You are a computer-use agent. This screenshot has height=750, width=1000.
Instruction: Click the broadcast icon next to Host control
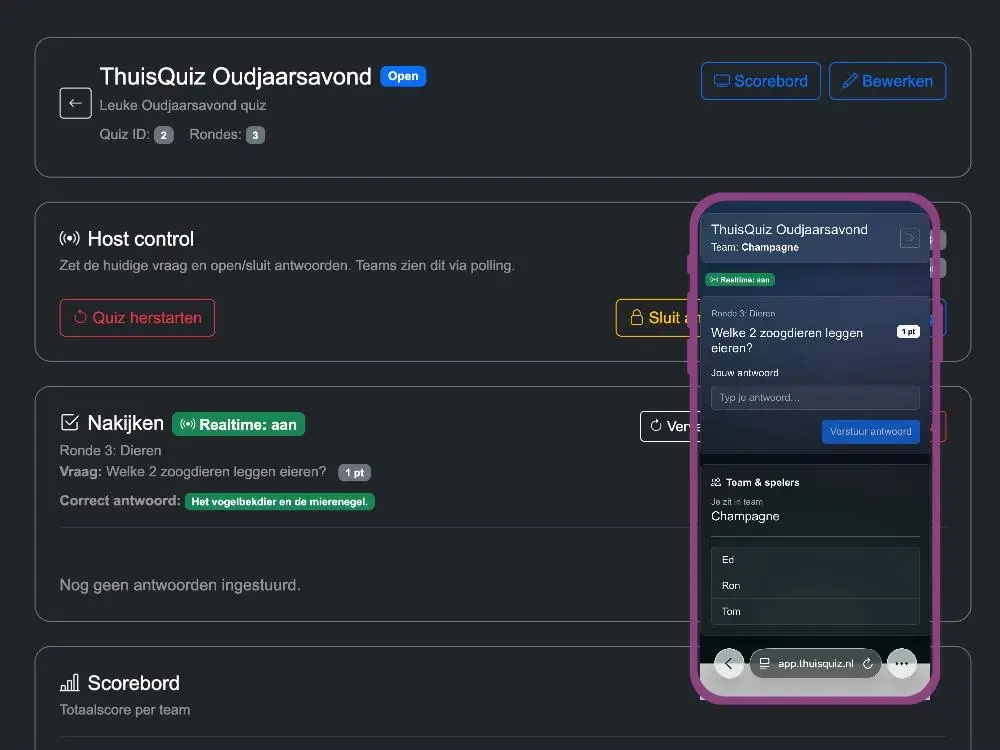tap(70, 239)
